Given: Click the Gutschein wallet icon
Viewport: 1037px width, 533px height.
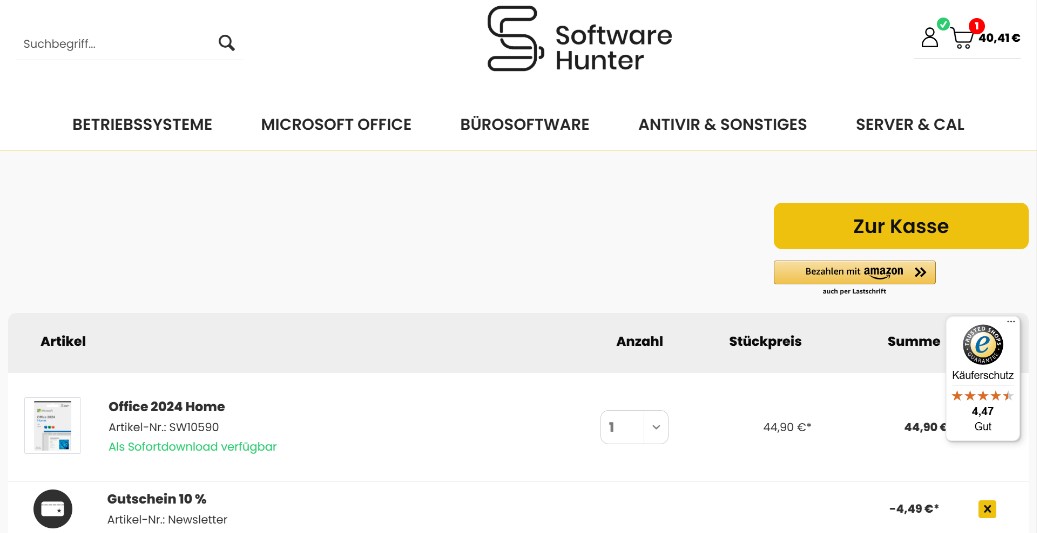Looking at the screenshot, I should [x=53, y=509].
